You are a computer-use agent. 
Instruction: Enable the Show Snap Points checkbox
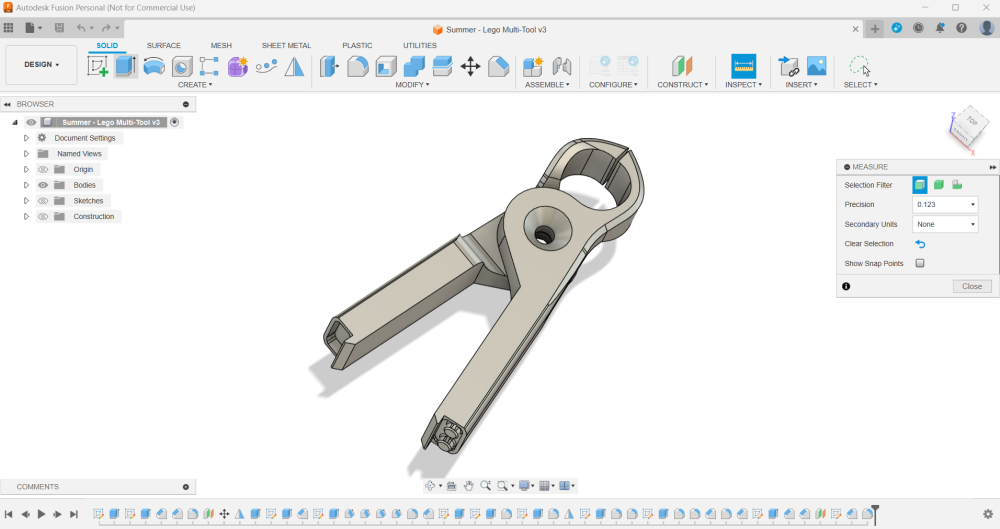click(920, 264)
